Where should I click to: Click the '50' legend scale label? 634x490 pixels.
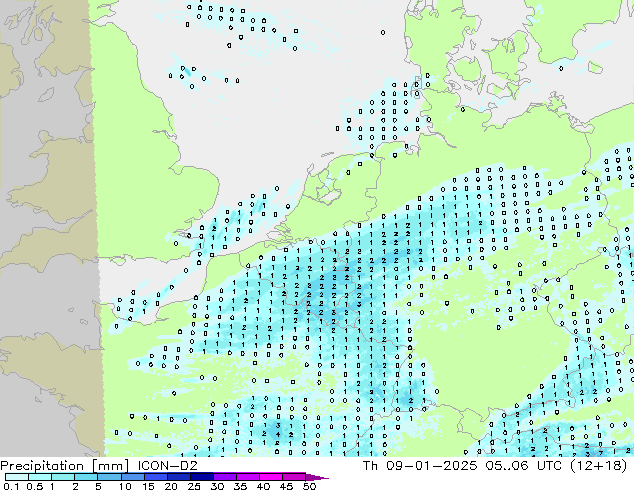coord(309,486)
